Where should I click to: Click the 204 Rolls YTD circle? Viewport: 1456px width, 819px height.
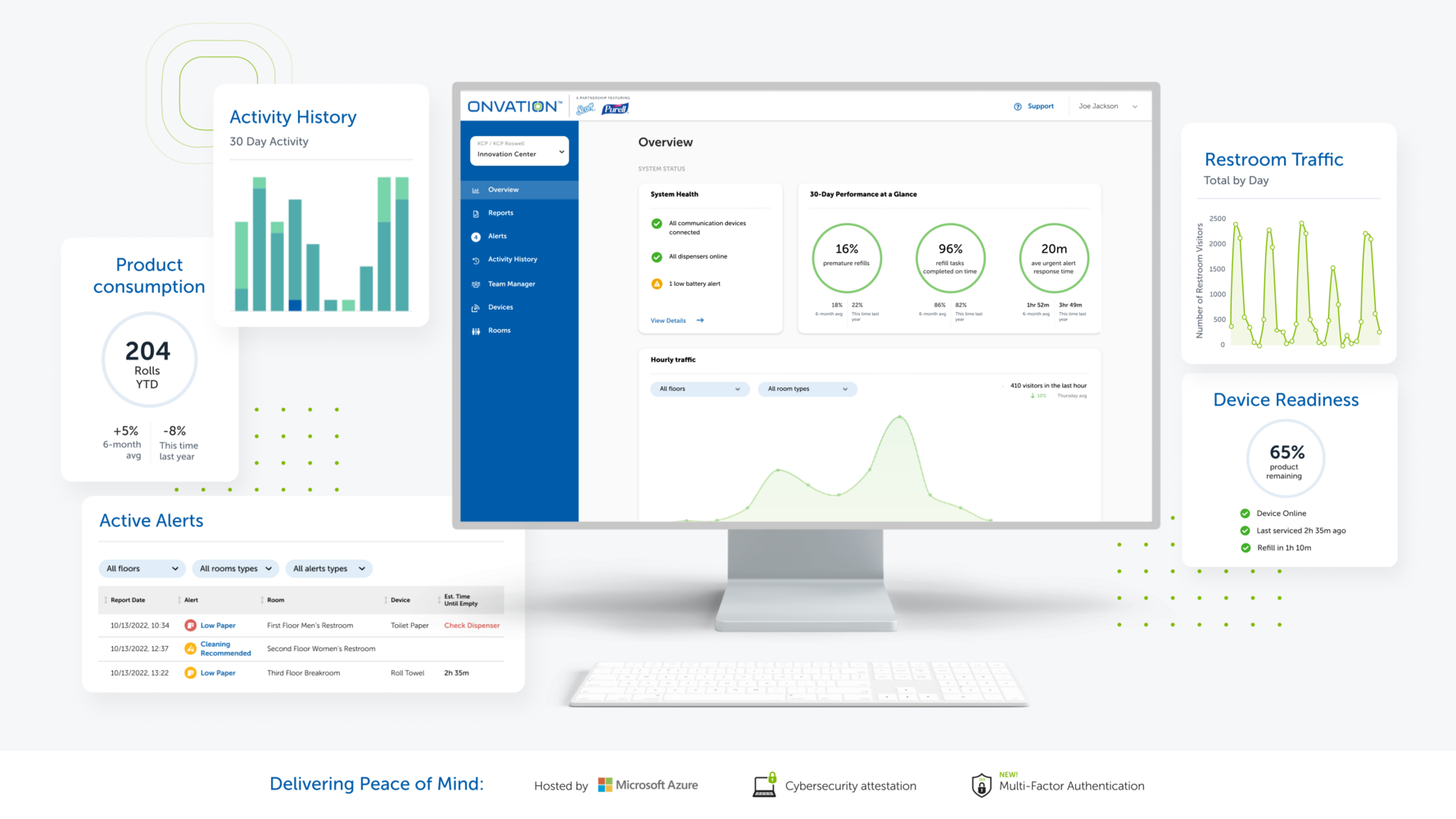point(149,360)
